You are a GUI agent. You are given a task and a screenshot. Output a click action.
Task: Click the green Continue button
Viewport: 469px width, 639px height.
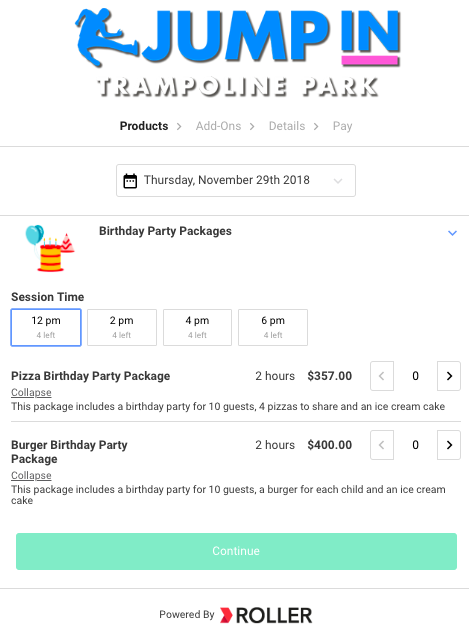point(236,551)
